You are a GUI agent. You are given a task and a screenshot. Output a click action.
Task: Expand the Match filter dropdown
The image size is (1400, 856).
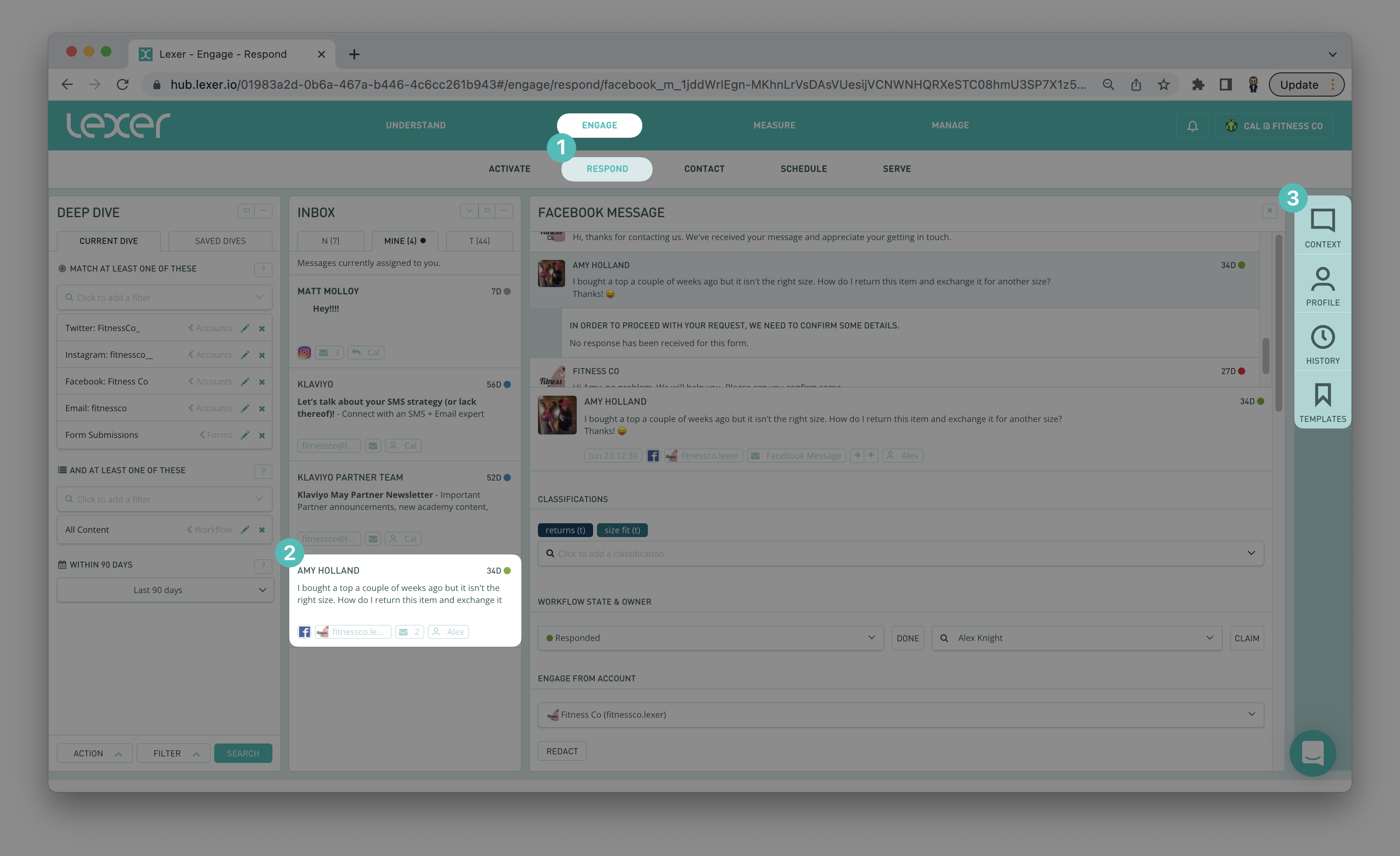coord(259,297)
